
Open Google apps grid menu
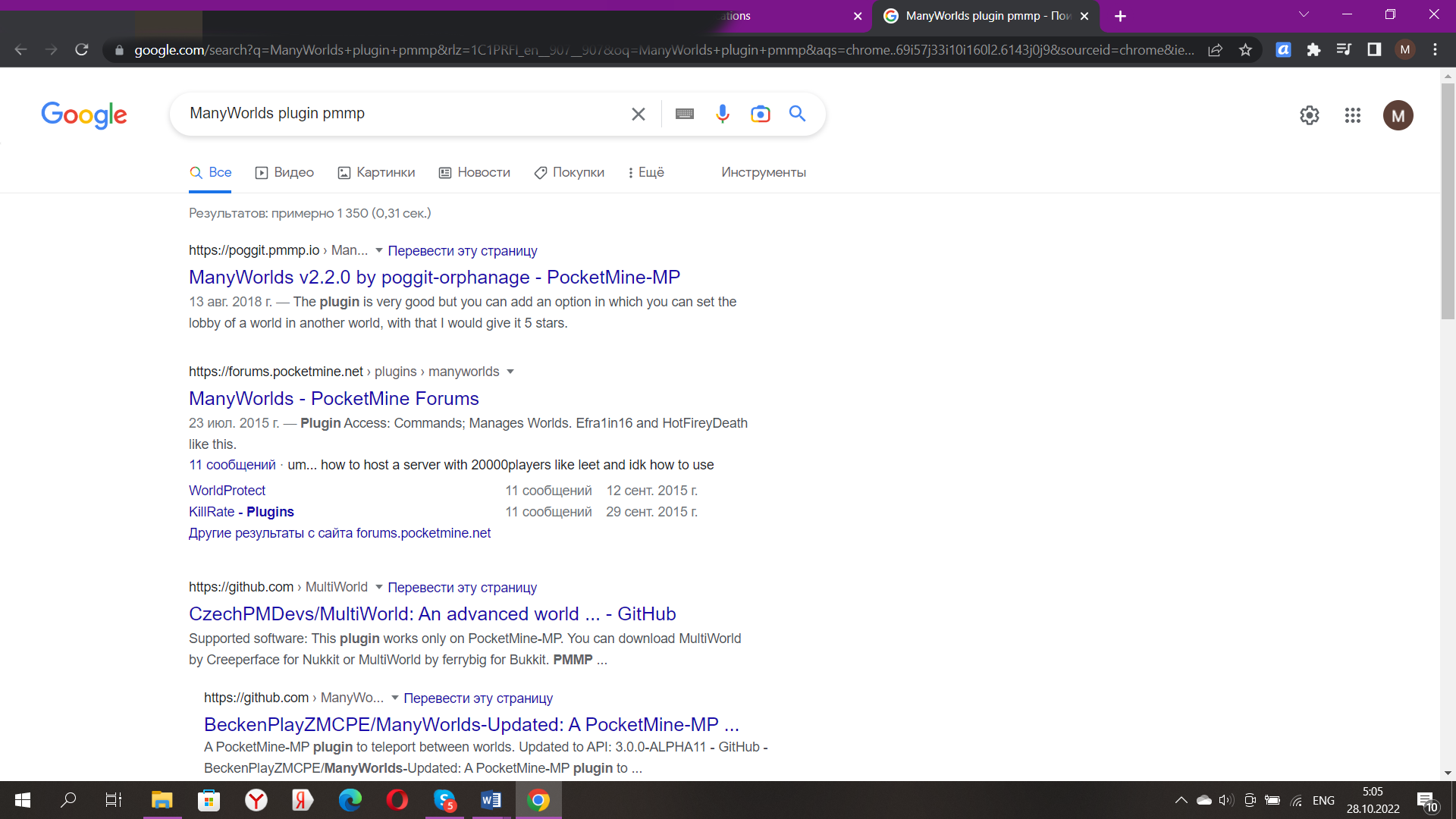click(x=1353, y=115)
